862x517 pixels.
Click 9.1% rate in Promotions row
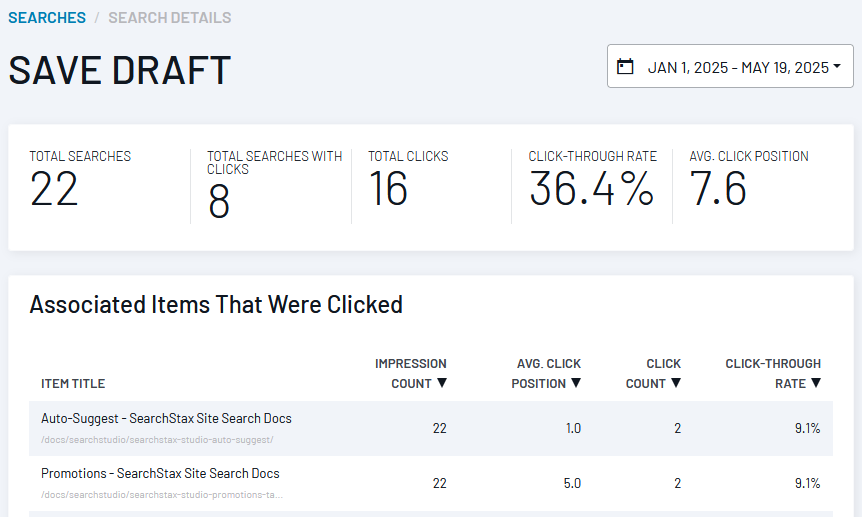[x=808, y=483]
